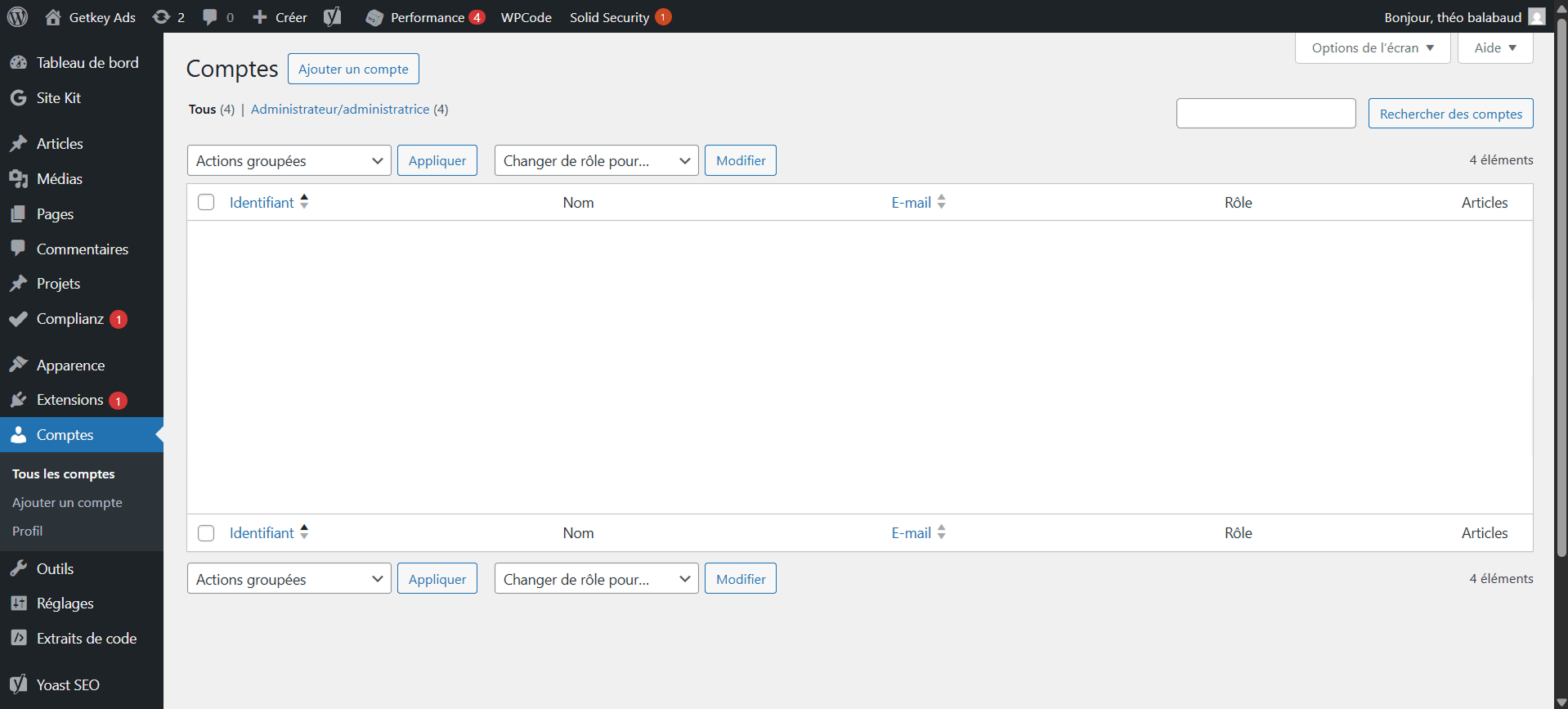Open the top Actions groupées dropdown
This screenshot has height=709, width=1568.
click(289, 160)
